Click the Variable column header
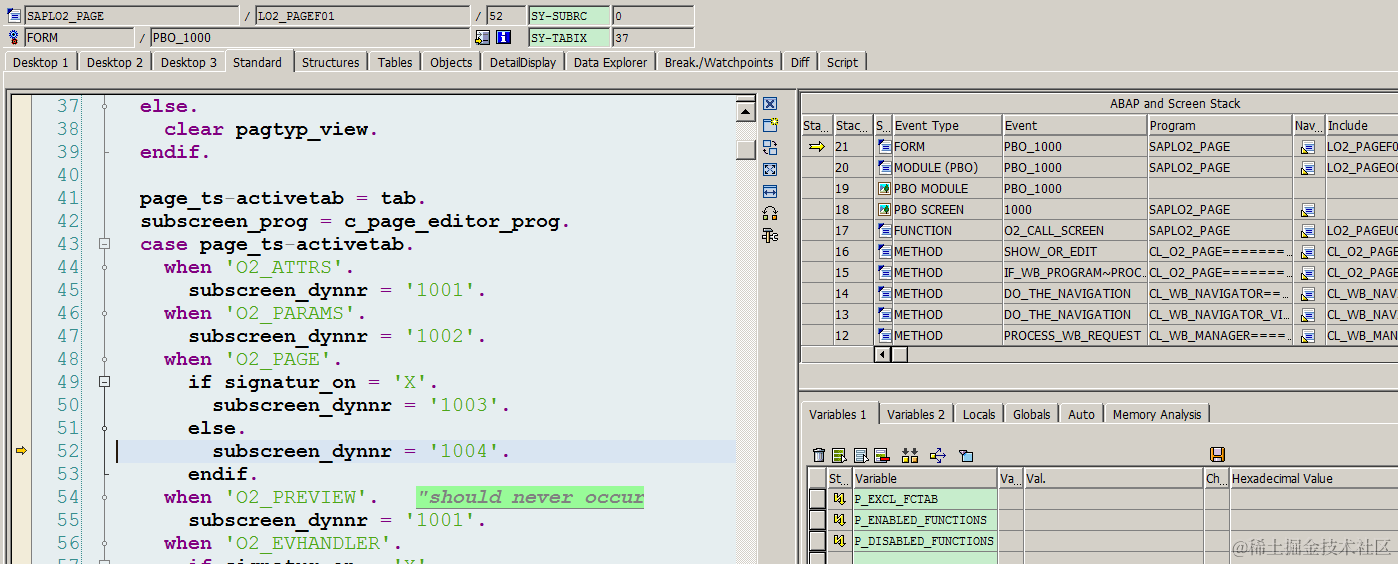This screenshot has height=564, width=1398. coord(925,478)
